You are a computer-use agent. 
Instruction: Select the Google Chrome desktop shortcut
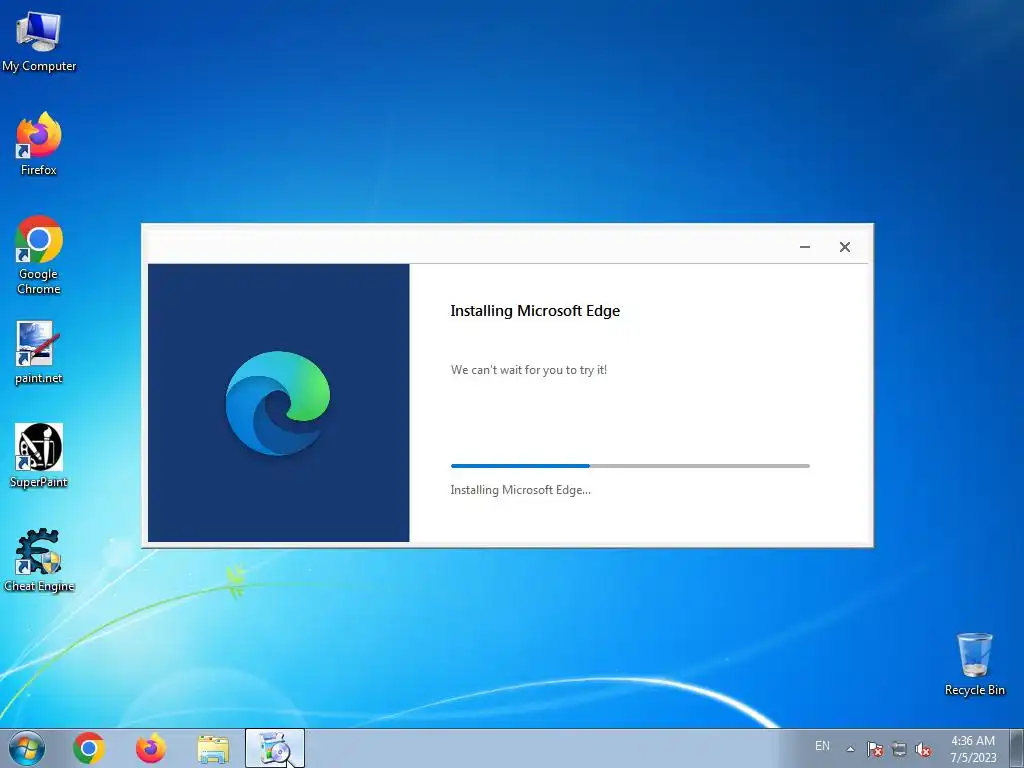(39, 255)
